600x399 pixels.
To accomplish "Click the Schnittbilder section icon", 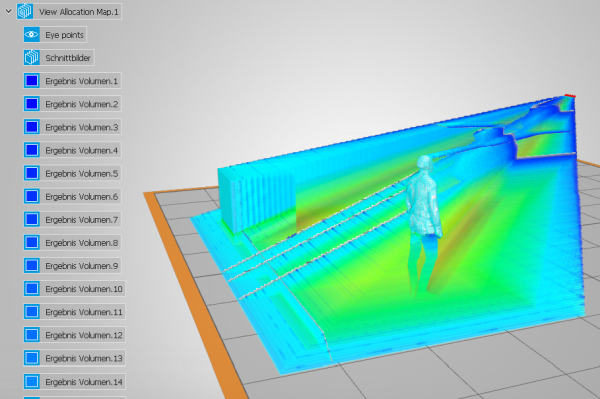I will [x=31, y=58].
